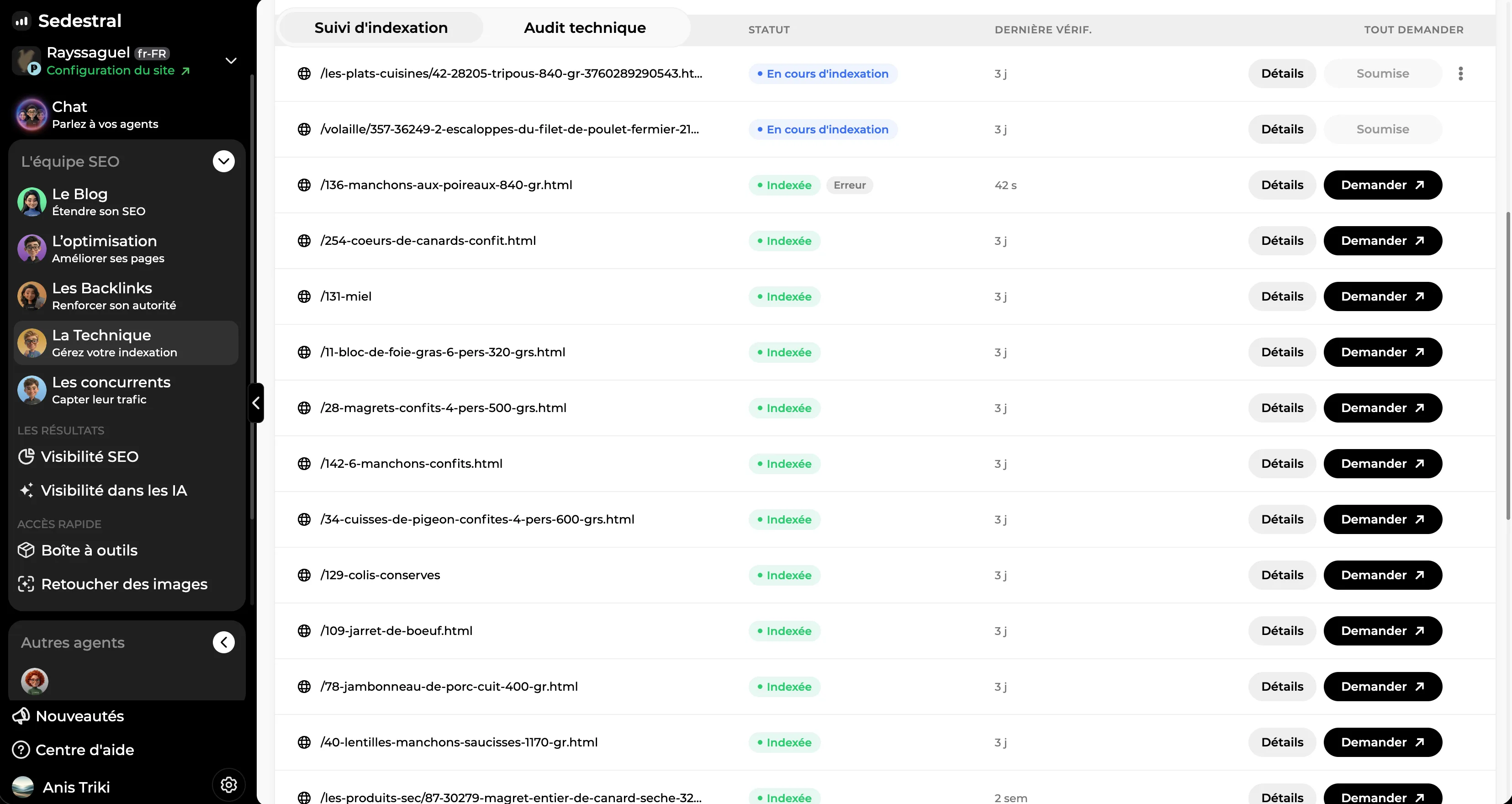This screenshot has width=1512, height=804.
Task: Switch to Suivi d'indexation tab
Action: point(381,27)
